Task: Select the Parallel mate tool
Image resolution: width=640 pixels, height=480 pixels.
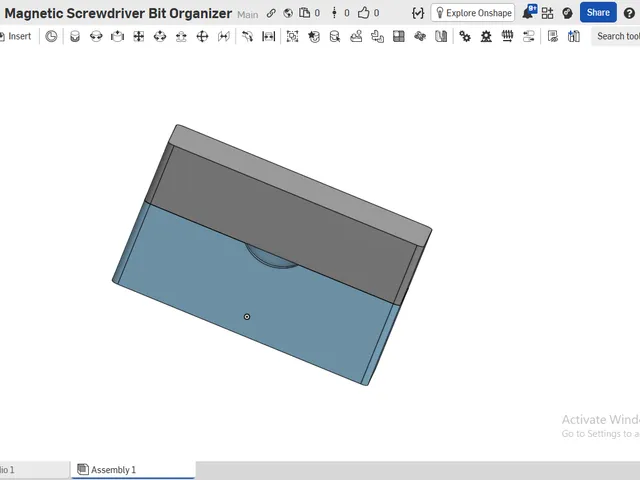Action: click(x=224, y=36)
